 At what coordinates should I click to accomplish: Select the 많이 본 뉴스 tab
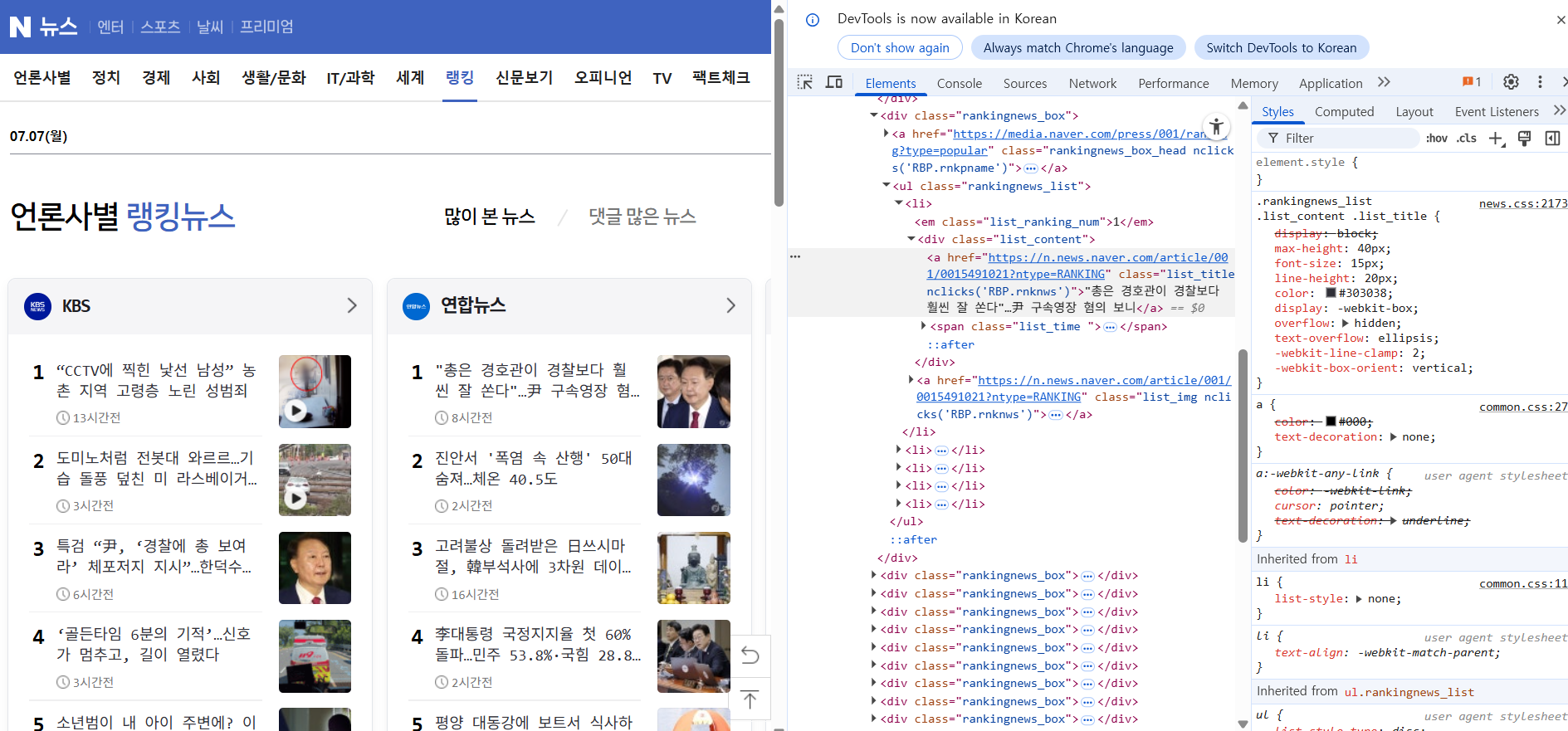490,217
